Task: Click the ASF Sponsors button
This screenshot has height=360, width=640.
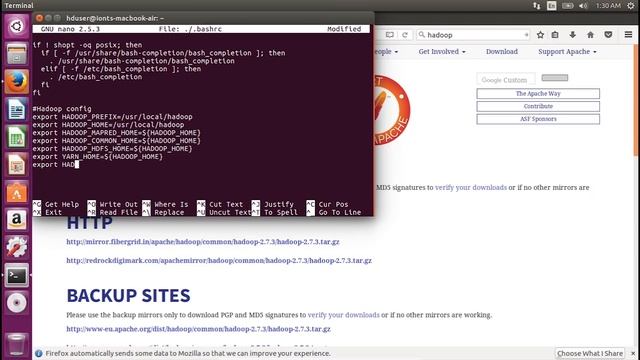Action: point(538,119)
